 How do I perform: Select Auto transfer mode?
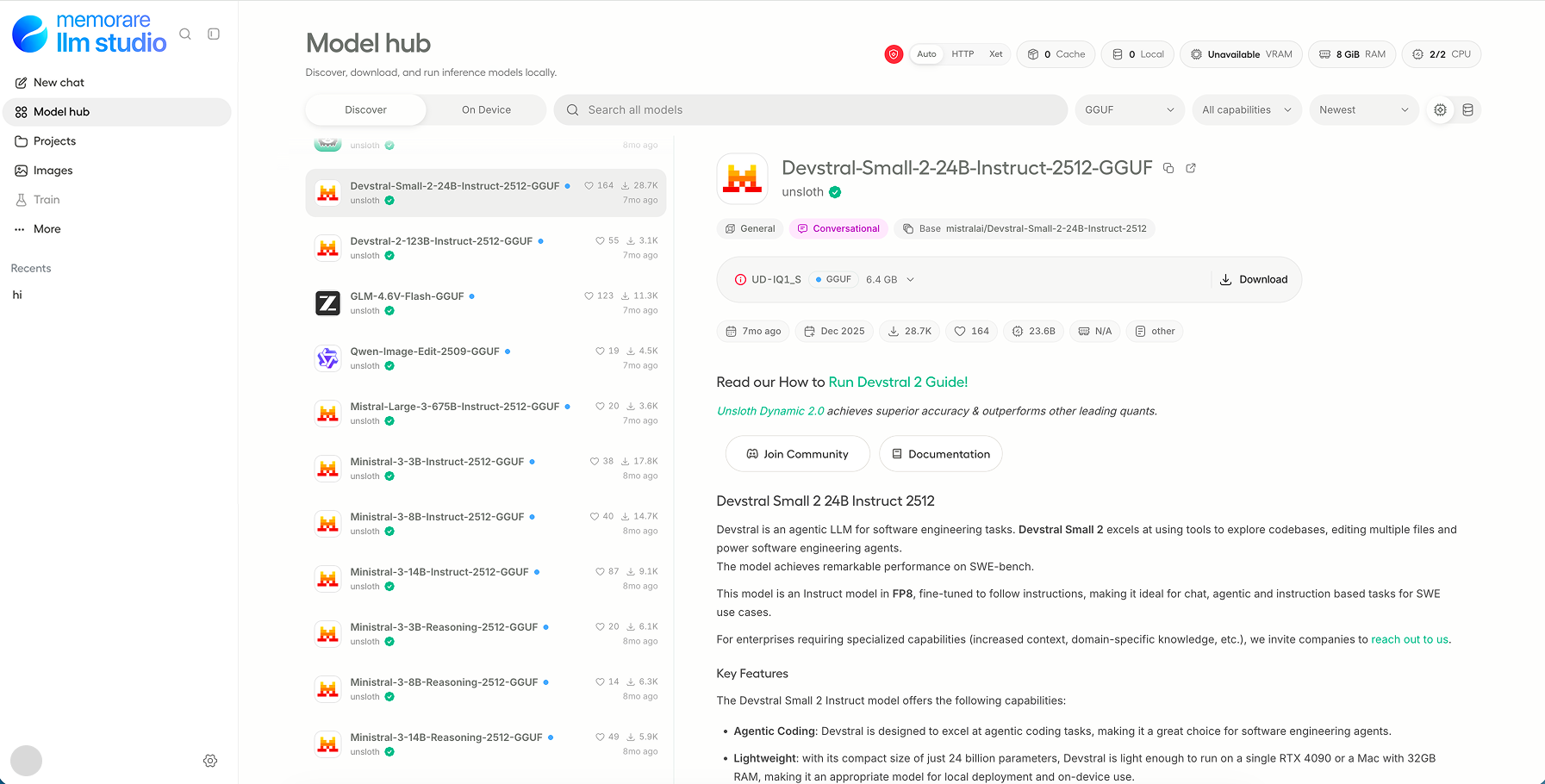(926, 54)
